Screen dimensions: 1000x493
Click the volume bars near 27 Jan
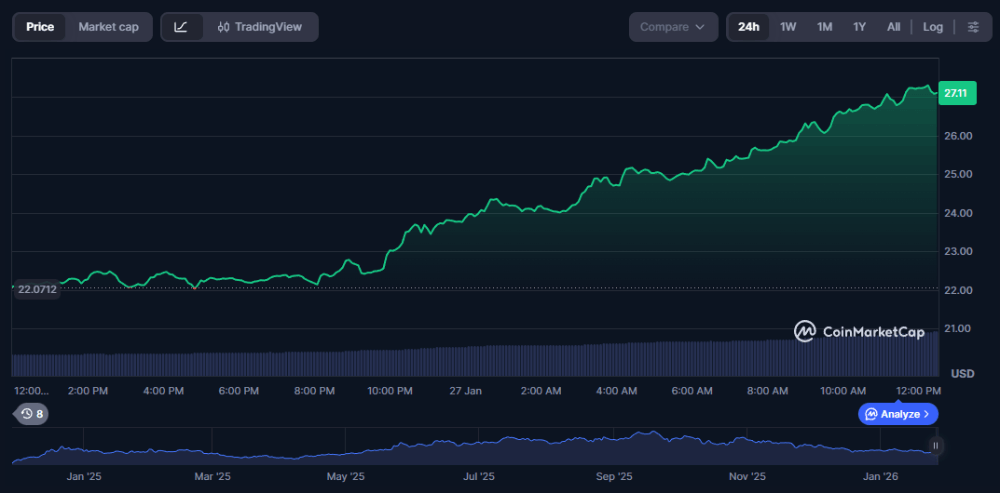[x=465, y=362]
